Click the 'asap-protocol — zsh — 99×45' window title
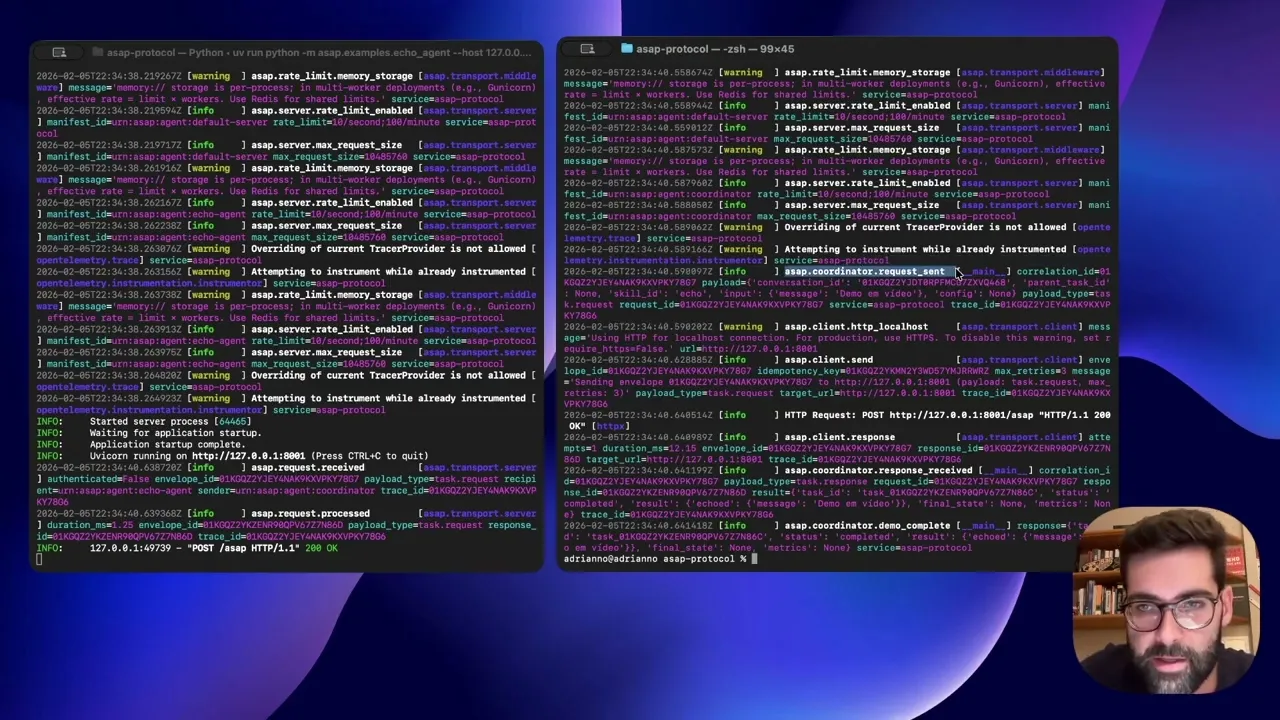This screenshot has height=720, width=1280. pyautogui.click(x=715, y=48)
